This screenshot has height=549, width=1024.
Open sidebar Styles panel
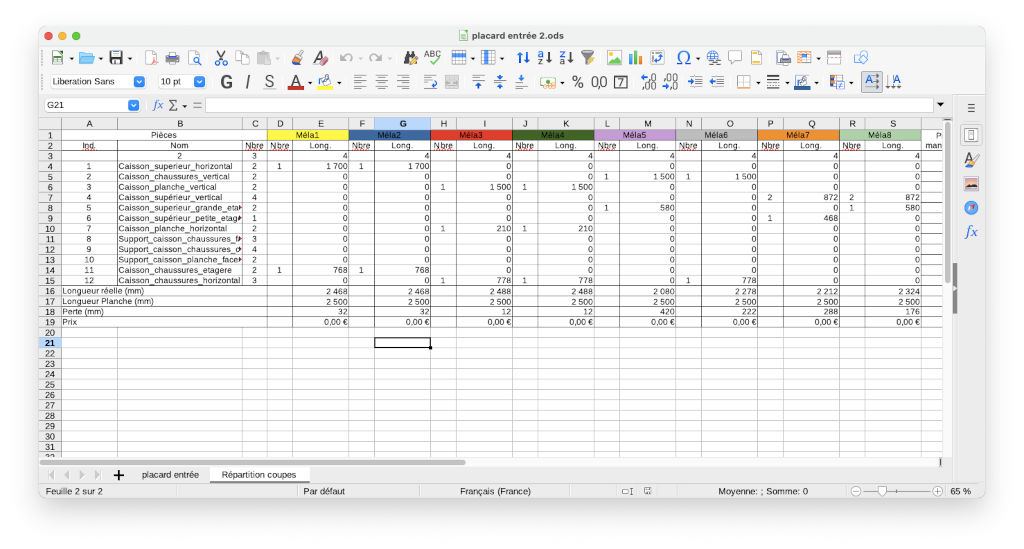point(971,159)
